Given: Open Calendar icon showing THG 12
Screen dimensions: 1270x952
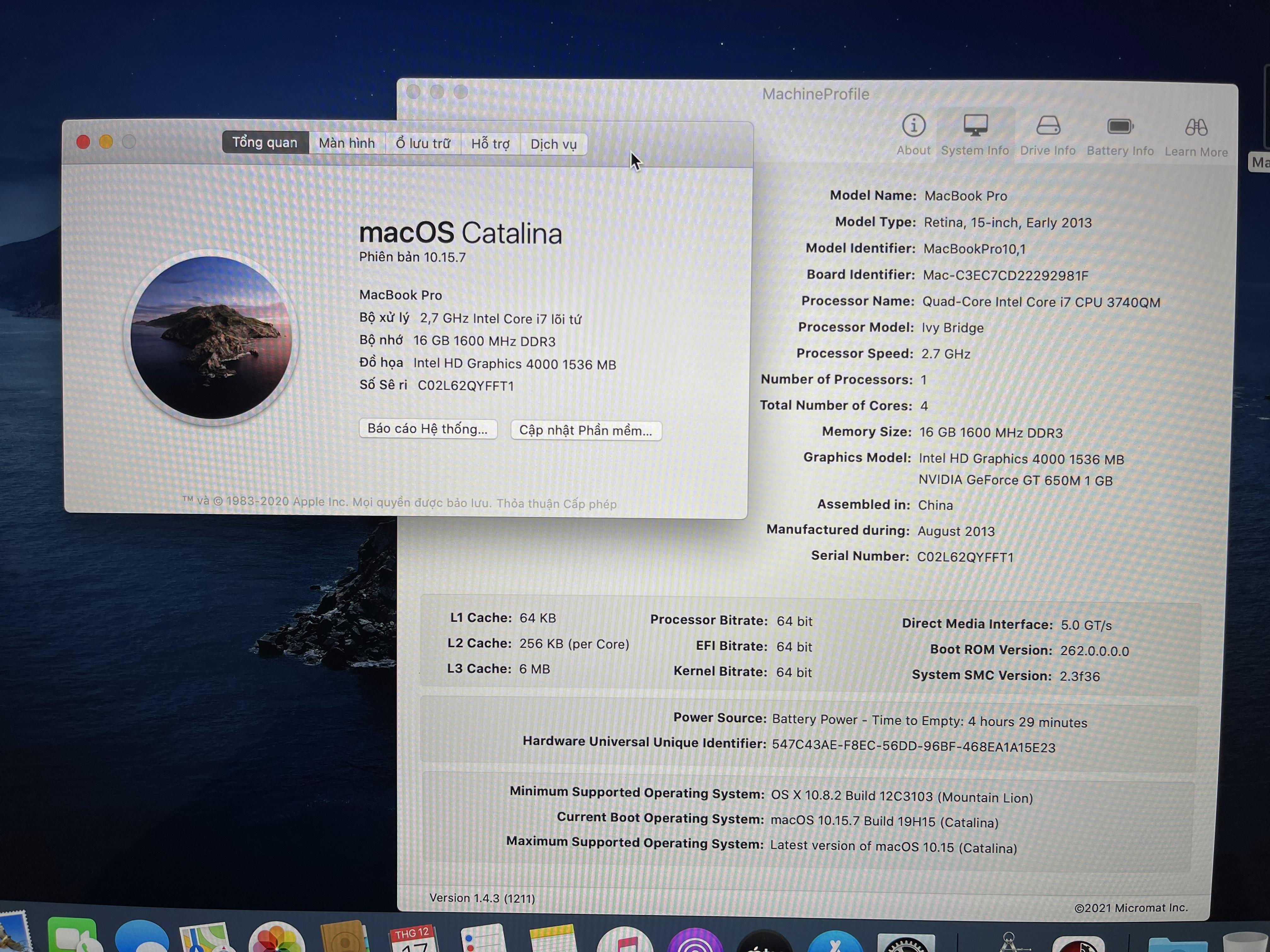Looking at the screenshot, I should click(413, 938).
